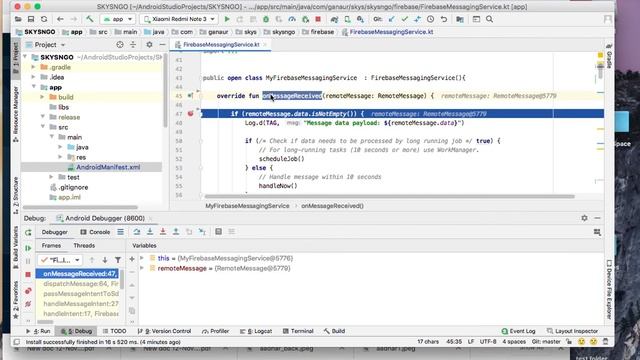640x360 pixels.
Task: Click the Step Over debugger icon
Action: pos(137,232)
